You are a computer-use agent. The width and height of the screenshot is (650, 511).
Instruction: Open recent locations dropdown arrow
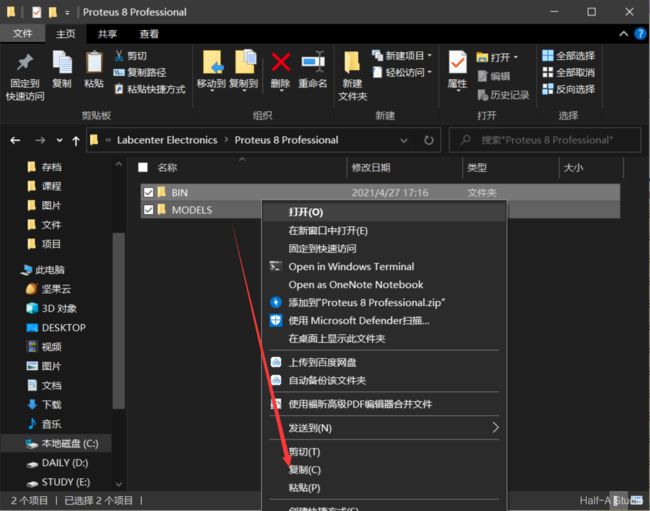[x=59, y=140]
